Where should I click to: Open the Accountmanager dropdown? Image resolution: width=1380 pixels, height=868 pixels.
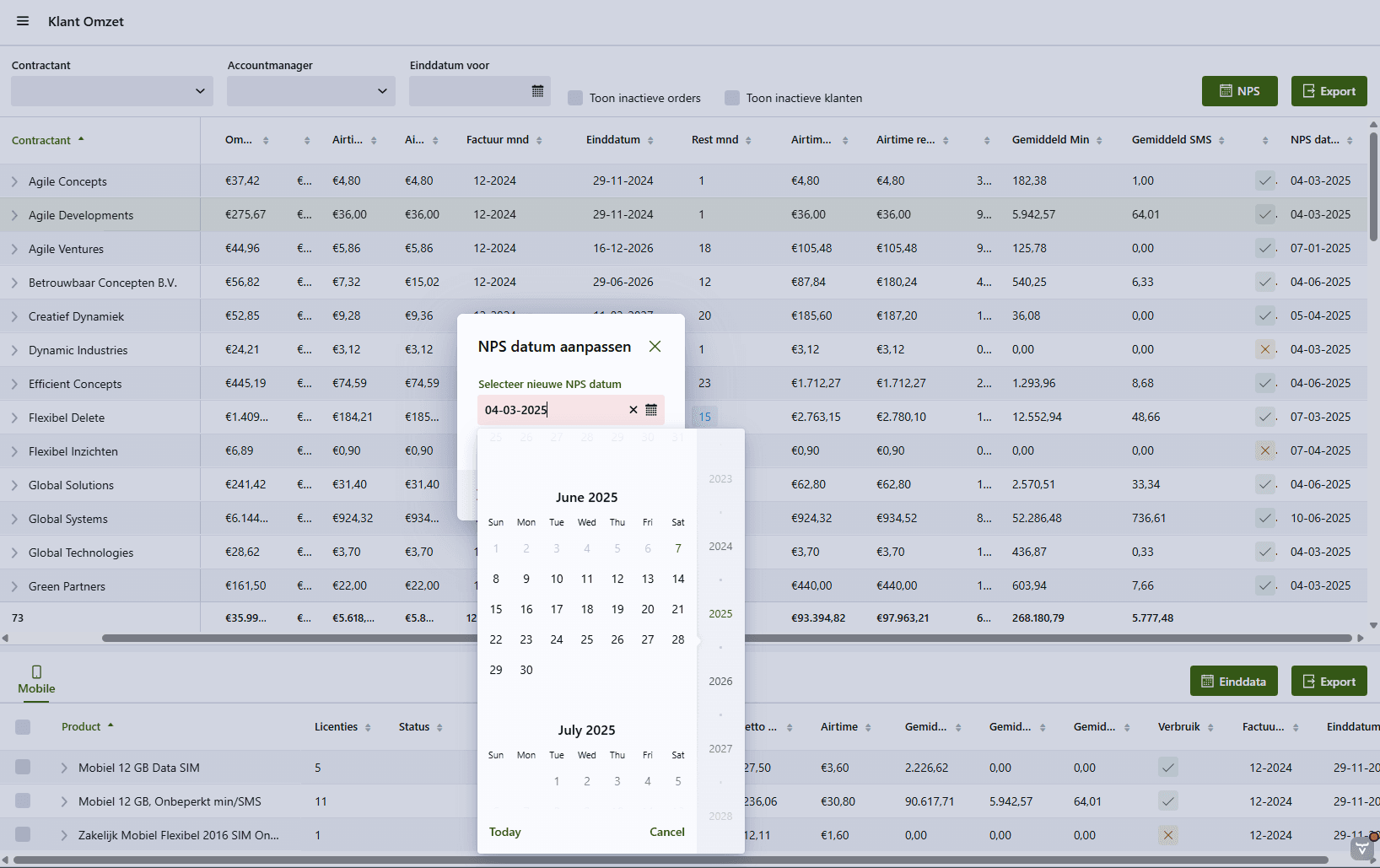[x=382, y=91]
